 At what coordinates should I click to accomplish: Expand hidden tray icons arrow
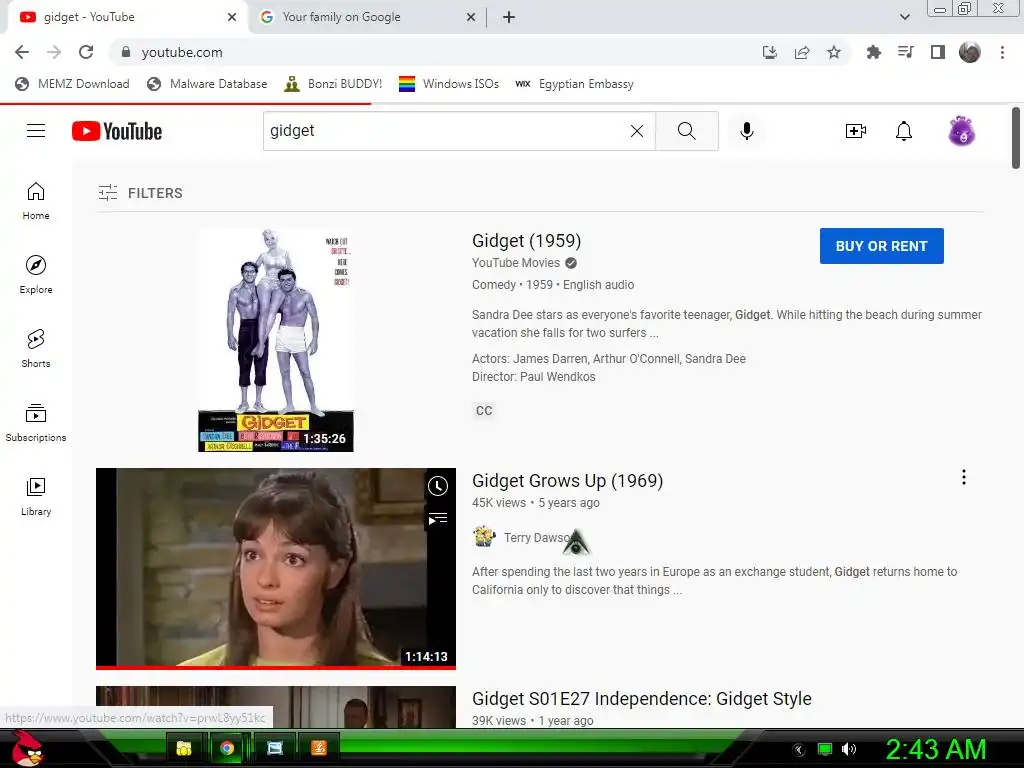coord(799,749)
